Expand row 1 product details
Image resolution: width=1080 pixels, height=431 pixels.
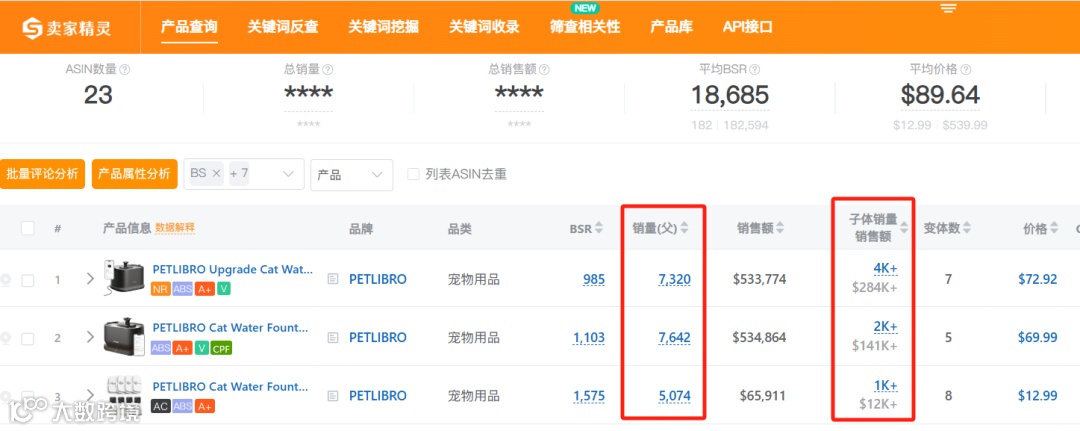90,279
